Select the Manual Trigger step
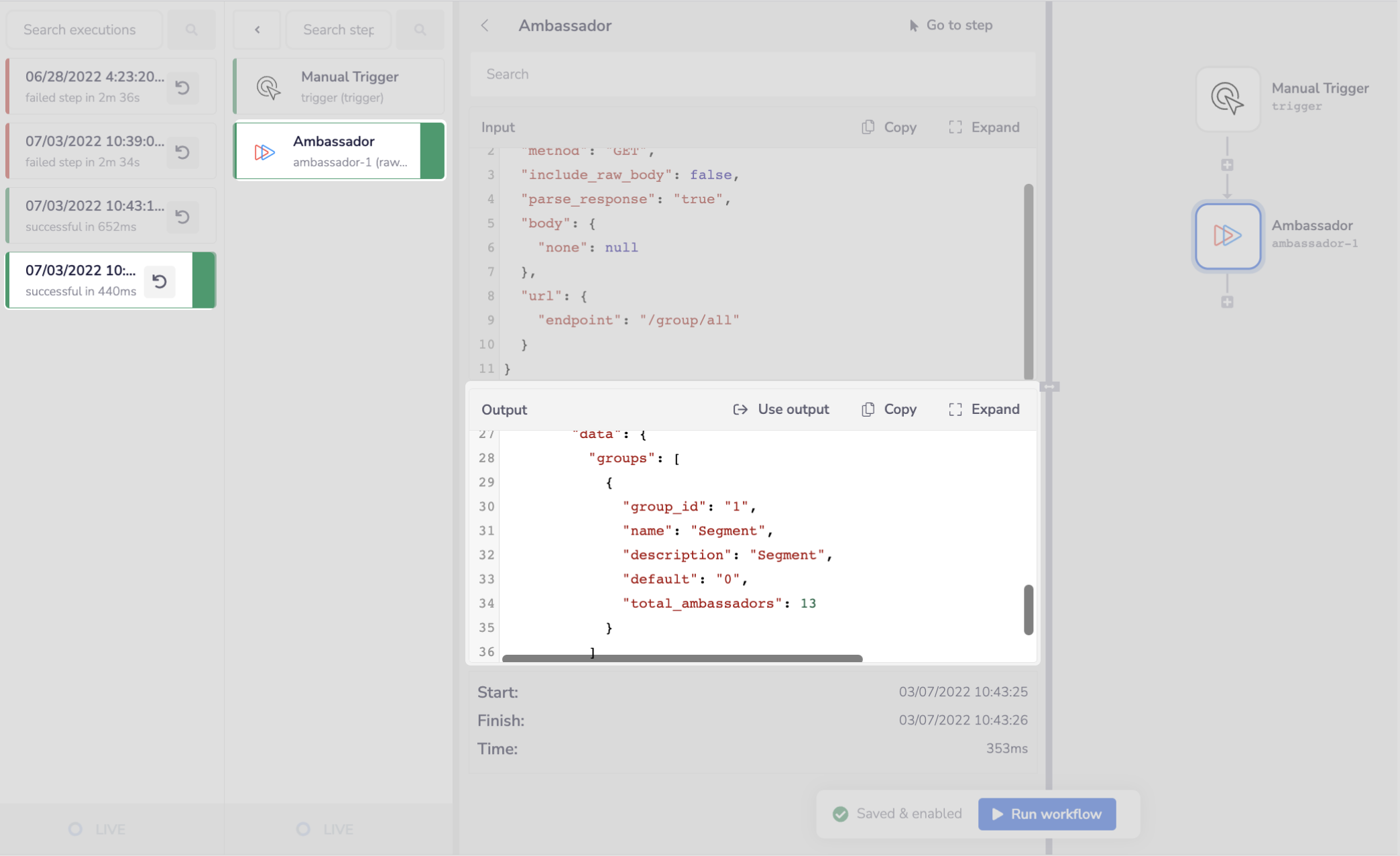This screenshot has width=1400, height=856. coord(339,87)
